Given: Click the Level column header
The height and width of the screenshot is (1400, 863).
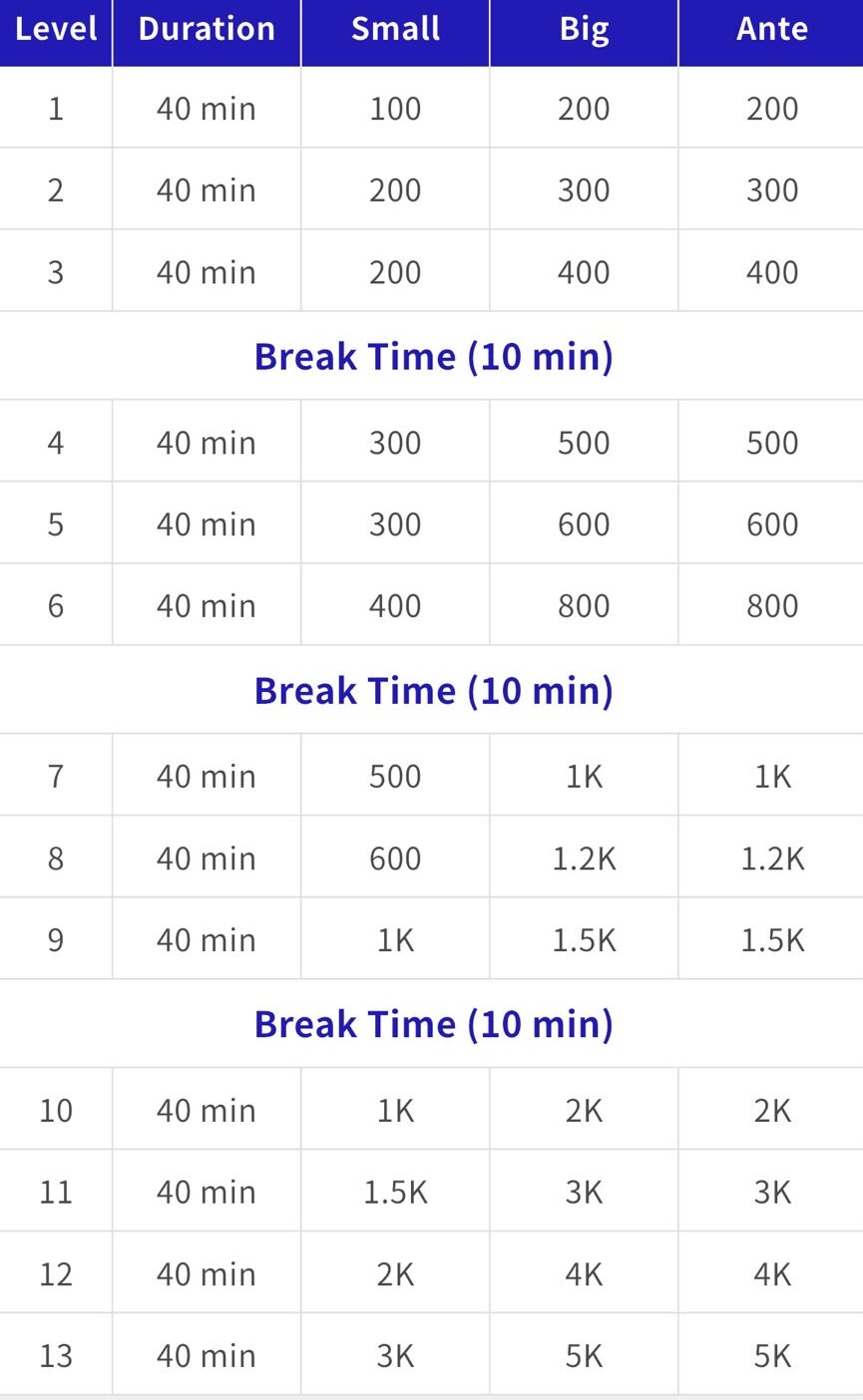Looking at the screenshot, I should [56, 29].
